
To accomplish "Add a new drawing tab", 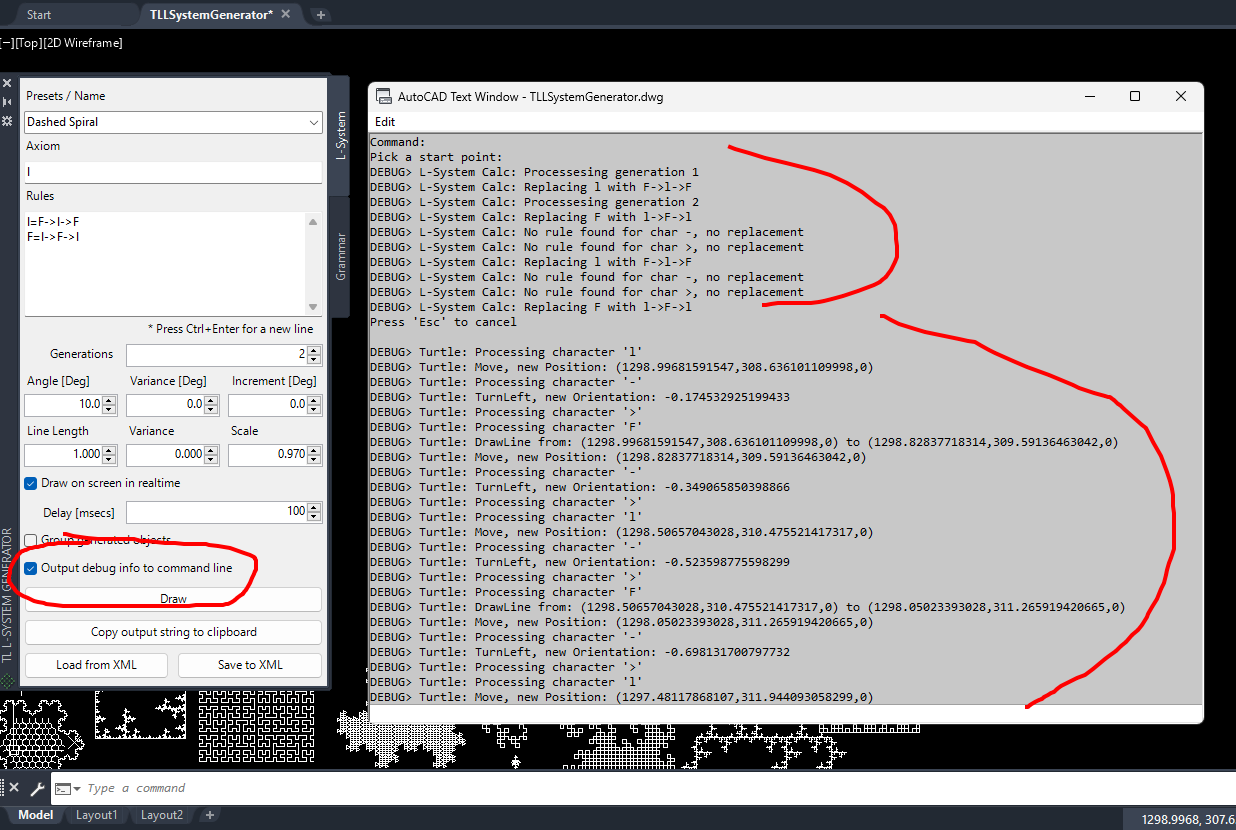I will tap(321, 15).
